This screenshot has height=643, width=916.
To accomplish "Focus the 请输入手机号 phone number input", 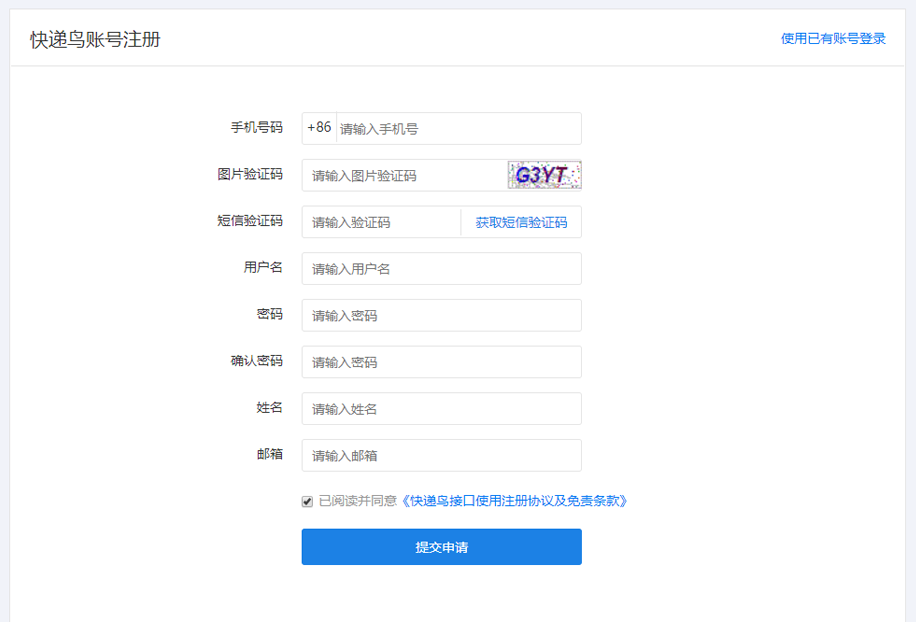I will 457,129.
